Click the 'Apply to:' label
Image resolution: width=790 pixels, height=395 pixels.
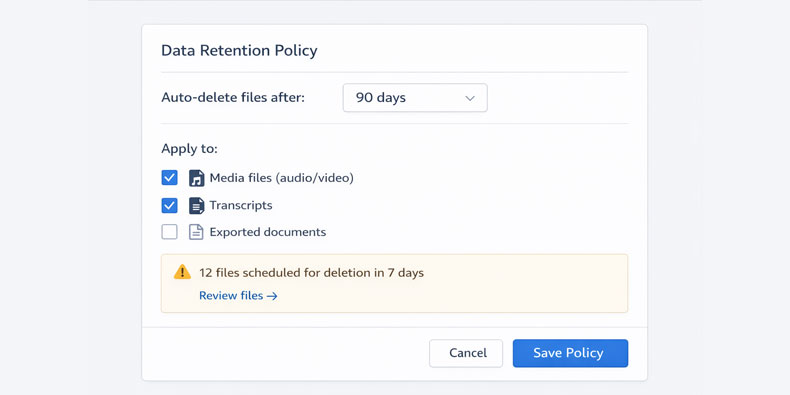[189, 149]
